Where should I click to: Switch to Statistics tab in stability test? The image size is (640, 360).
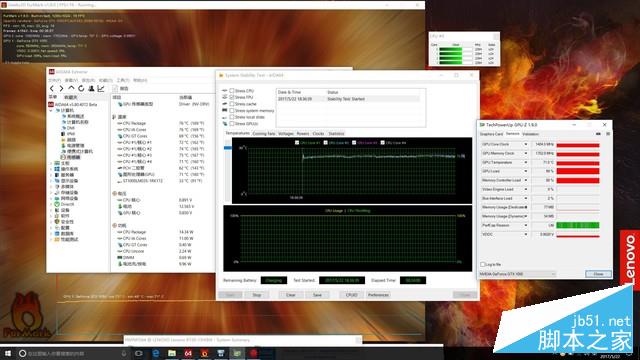(x=336, y=133)
